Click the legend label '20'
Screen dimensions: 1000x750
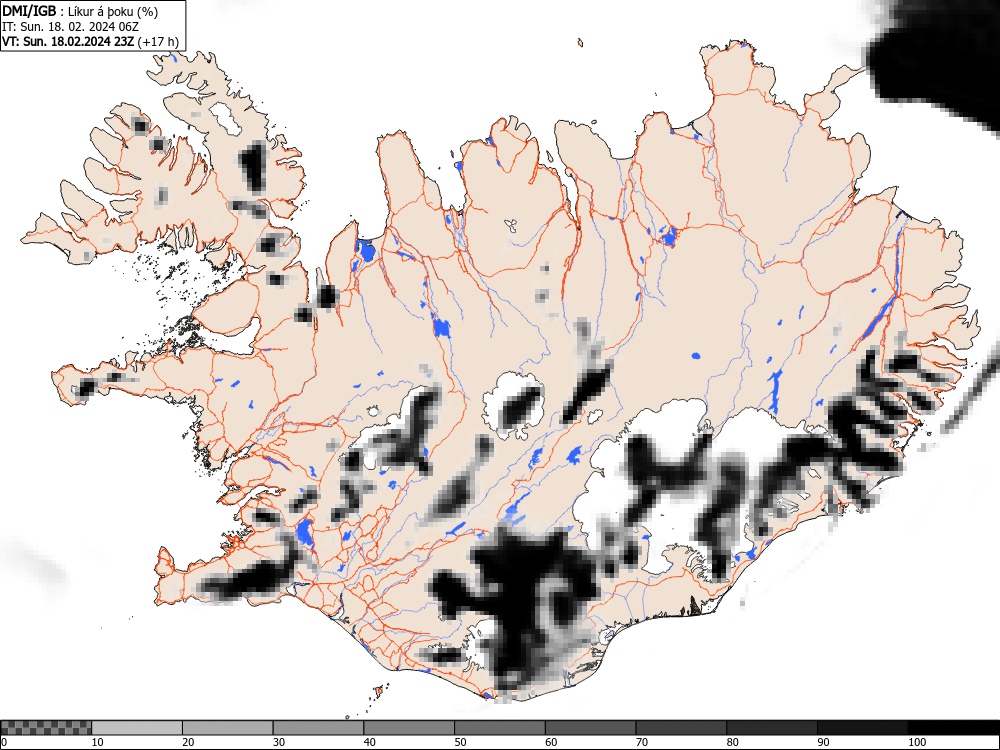point(188,742)
